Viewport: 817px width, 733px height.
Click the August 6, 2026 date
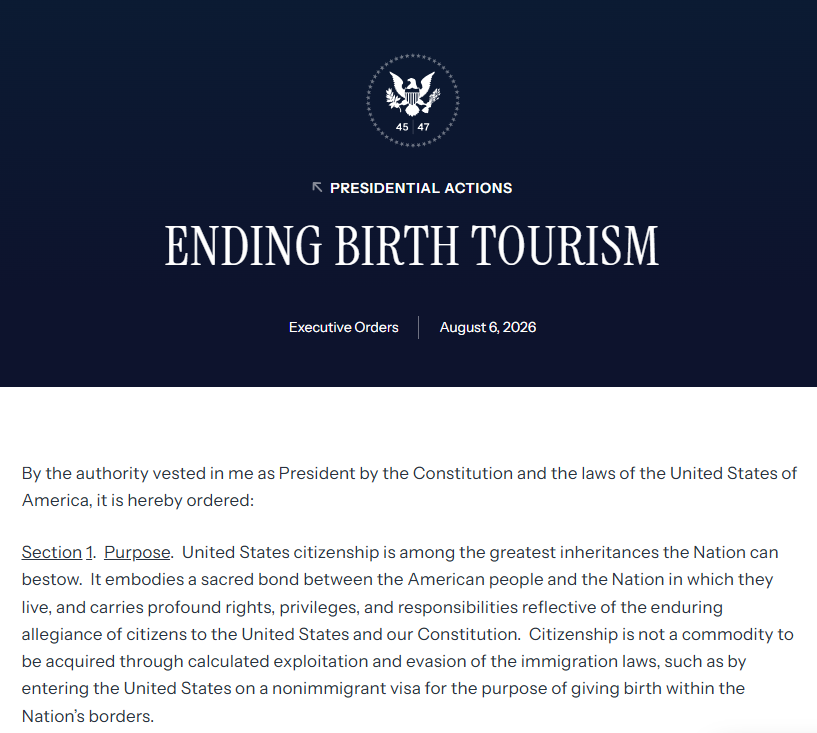(488, 327)
